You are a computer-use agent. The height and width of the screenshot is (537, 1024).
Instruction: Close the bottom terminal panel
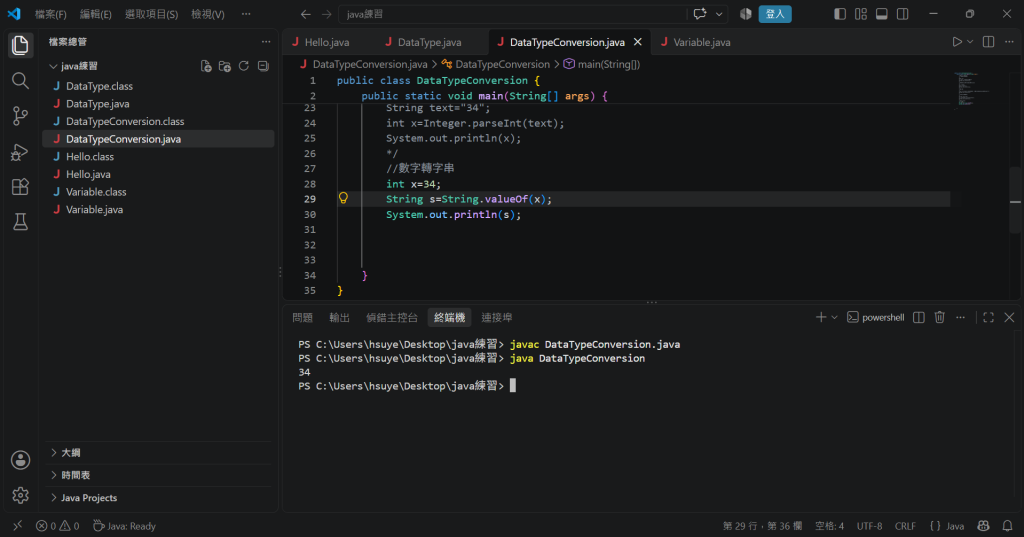pos(1010,317)
